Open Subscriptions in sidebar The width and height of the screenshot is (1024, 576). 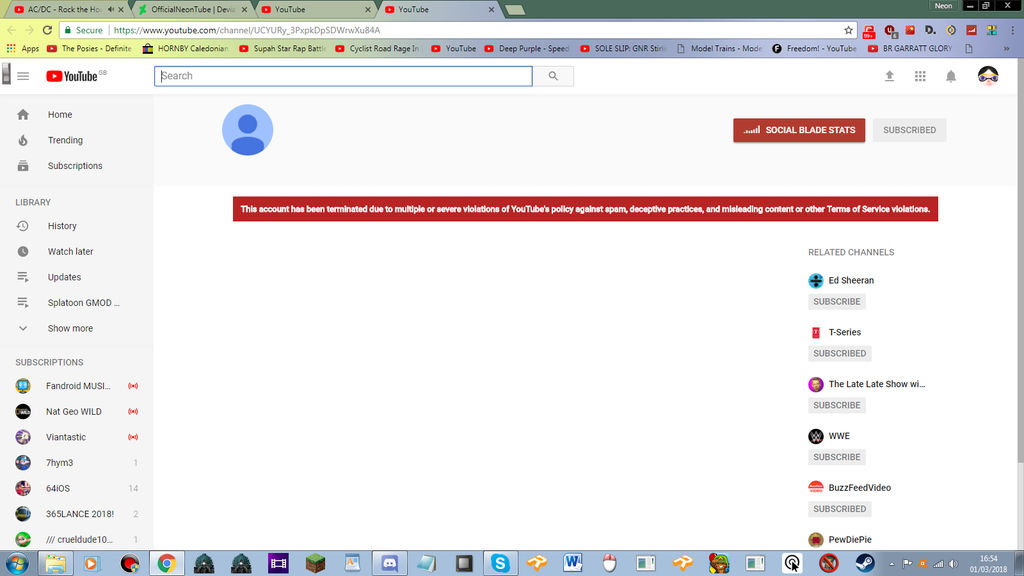[x=76, y=166]
